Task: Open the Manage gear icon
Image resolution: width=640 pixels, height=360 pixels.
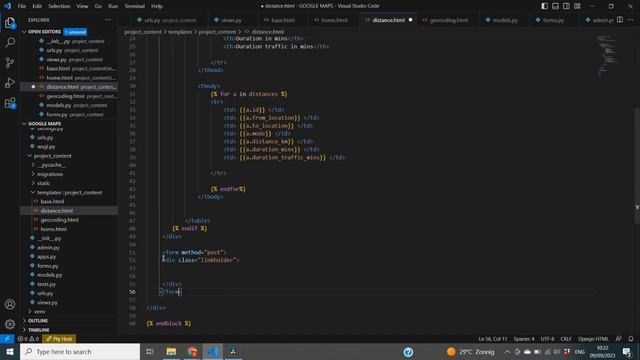Action: click(x=10, y=324)
